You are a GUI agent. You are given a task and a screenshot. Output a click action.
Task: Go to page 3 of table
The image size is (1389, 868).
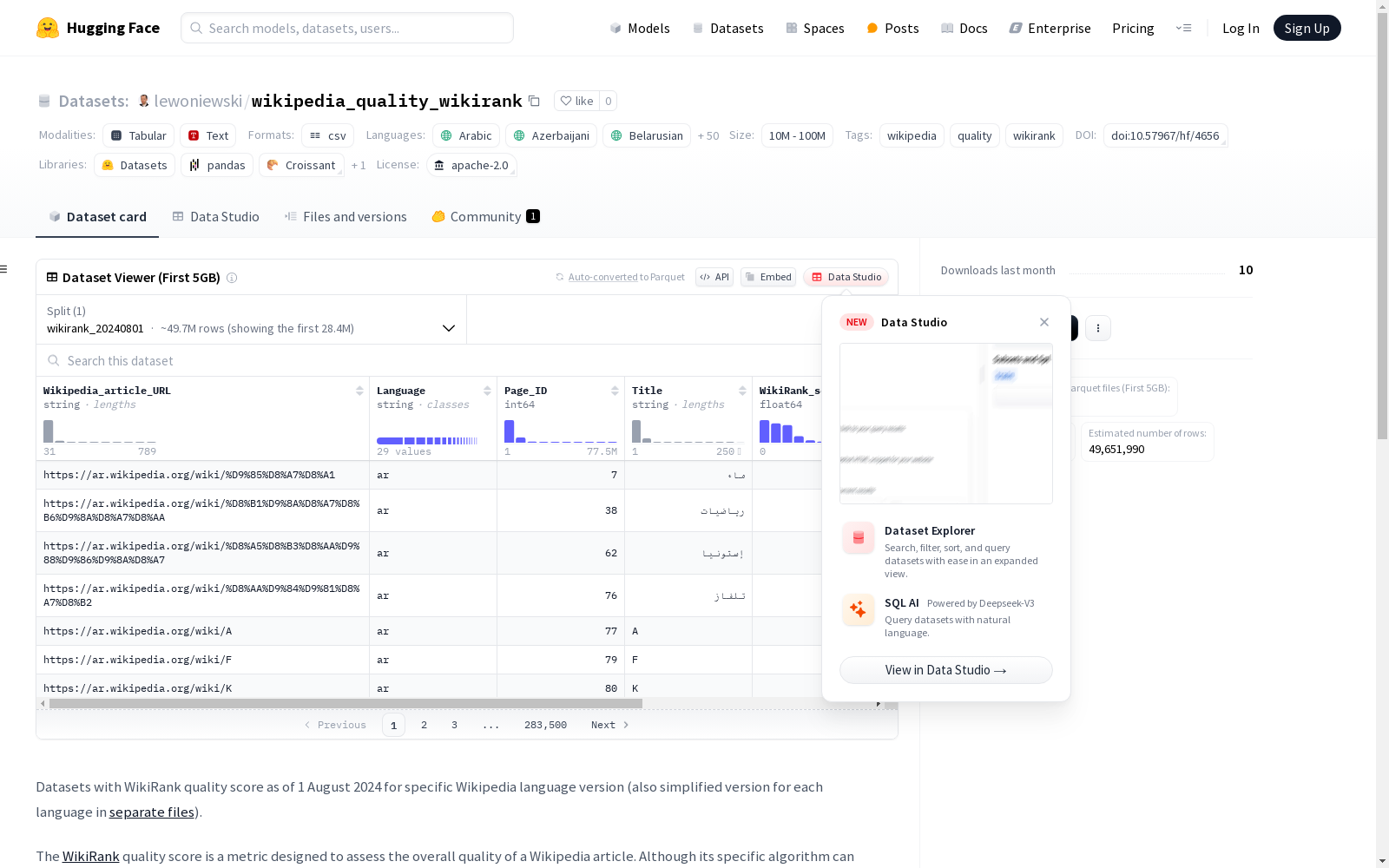click(x=454, y=725)
